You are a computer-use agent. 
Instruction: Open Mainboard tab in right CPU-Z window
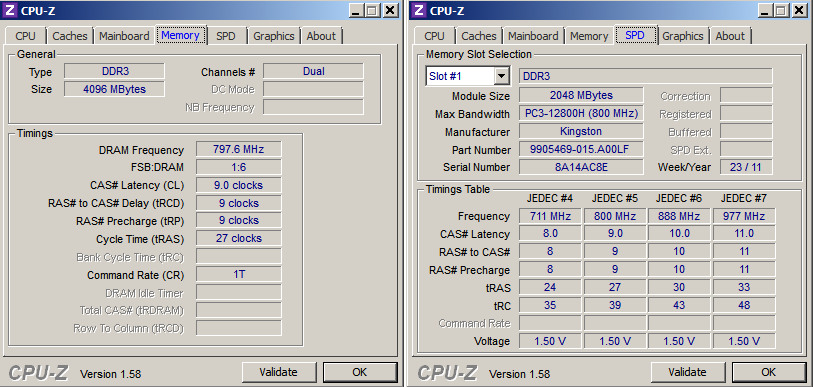[x=533, y=36]
